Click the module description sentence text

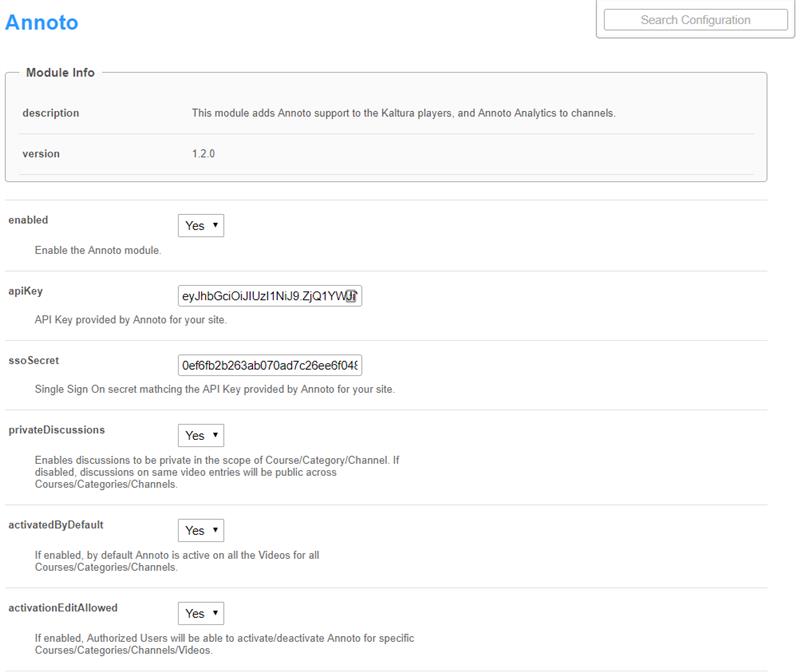(x=404, y=113)
